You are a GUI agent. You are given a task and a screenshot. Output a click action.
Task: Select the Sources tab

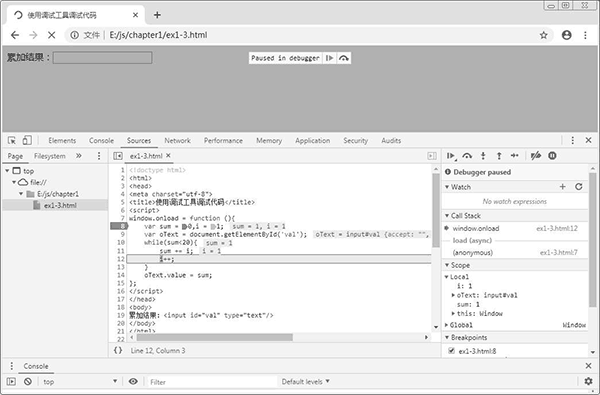[139, 140]
